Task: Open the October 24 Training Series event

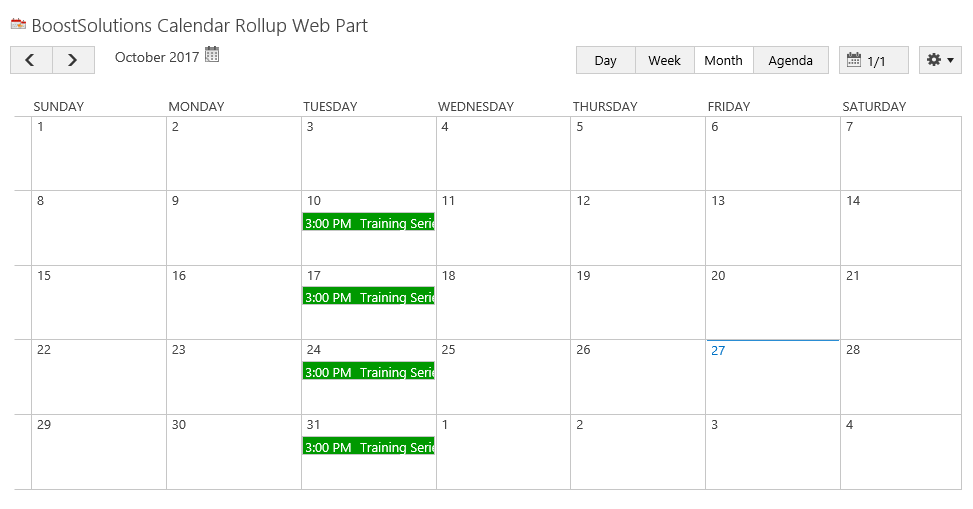Action: tap(369, 371)
